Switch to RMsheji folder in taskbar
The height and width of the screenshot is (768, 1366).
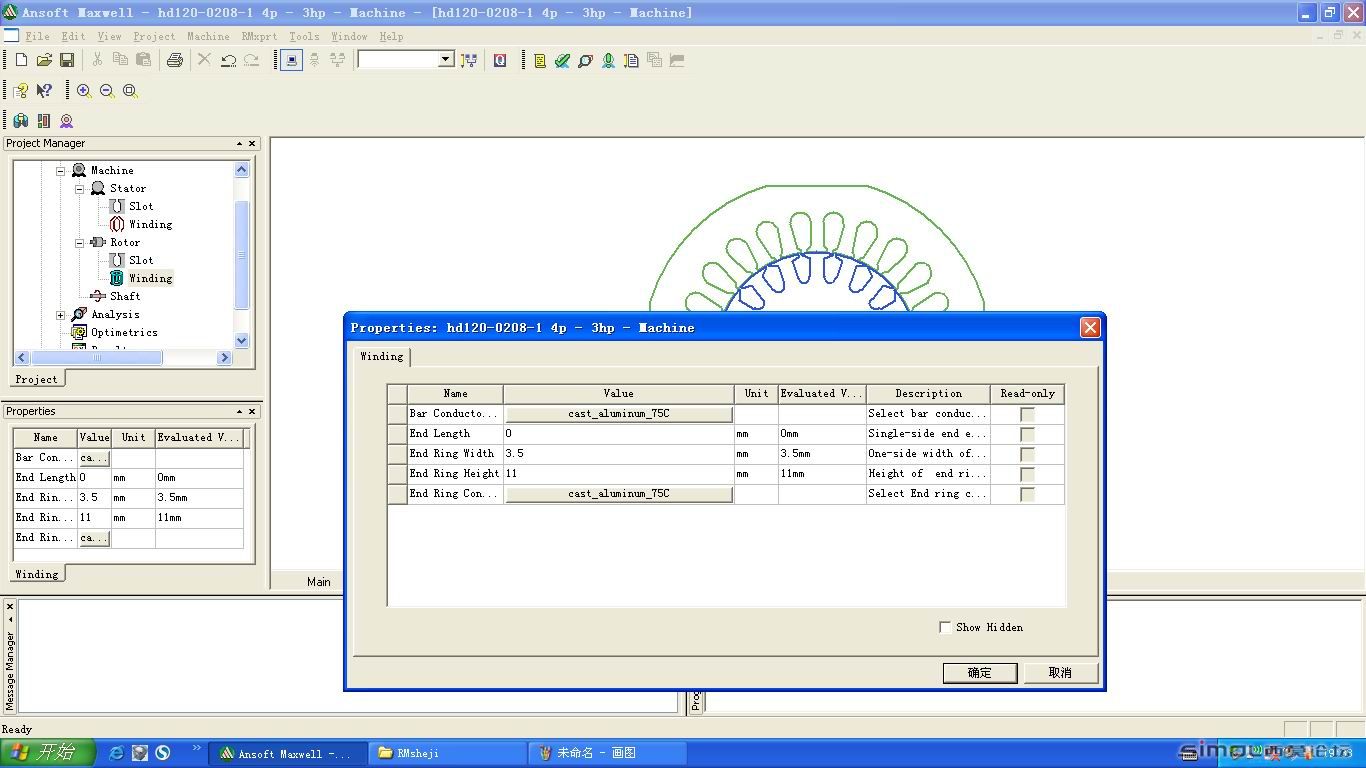click(447, 753)
